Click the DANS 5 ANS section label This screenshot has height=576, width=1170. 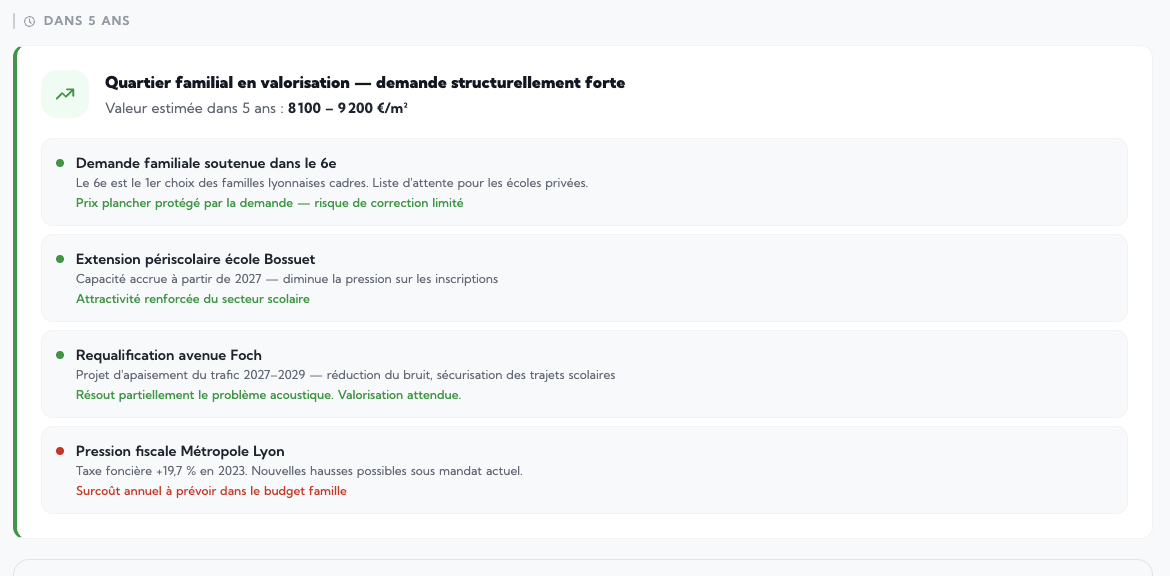tap(87, 21)
